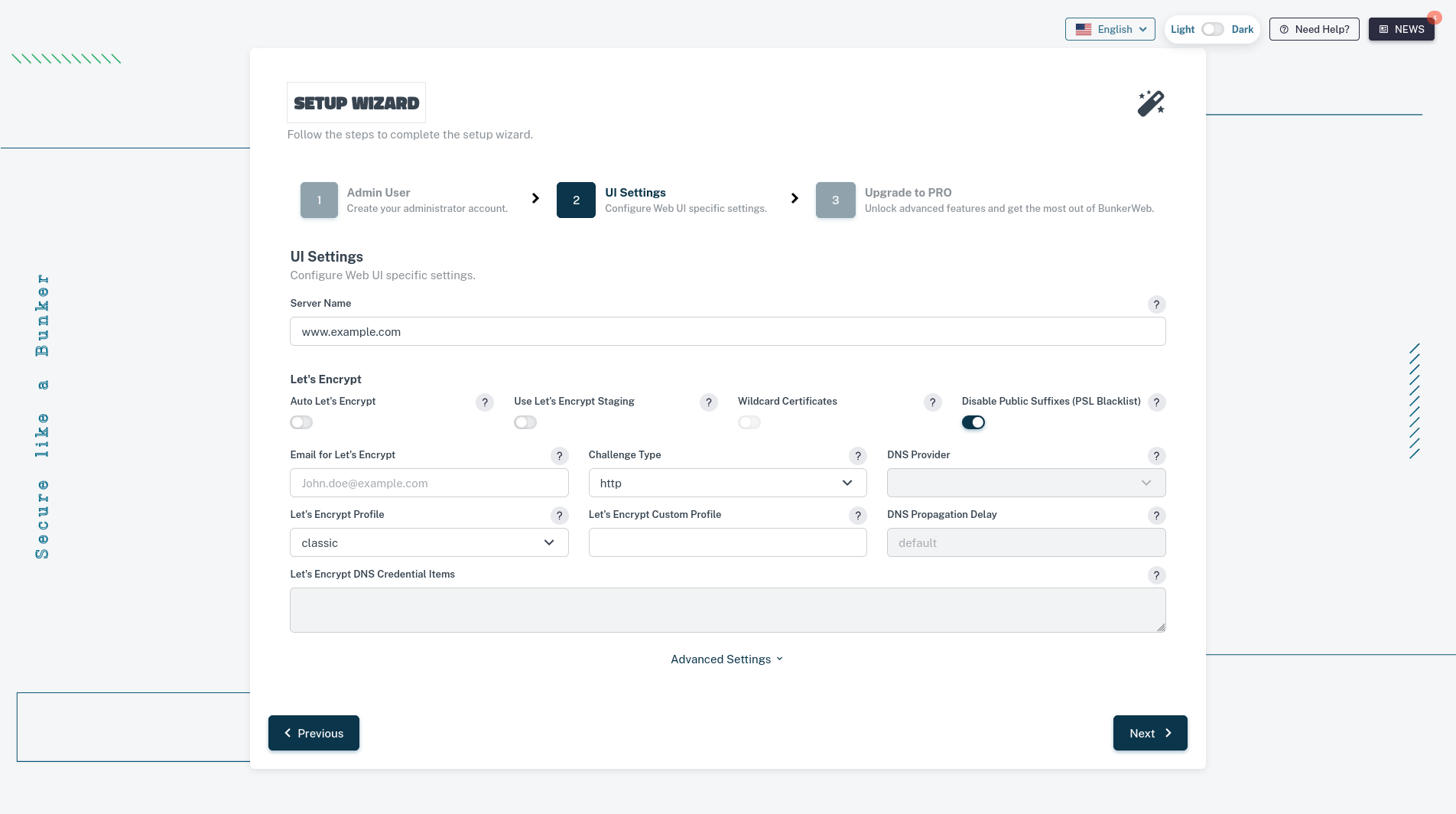Click help icon for Disable Public Suffixes

coord(1156,402)
